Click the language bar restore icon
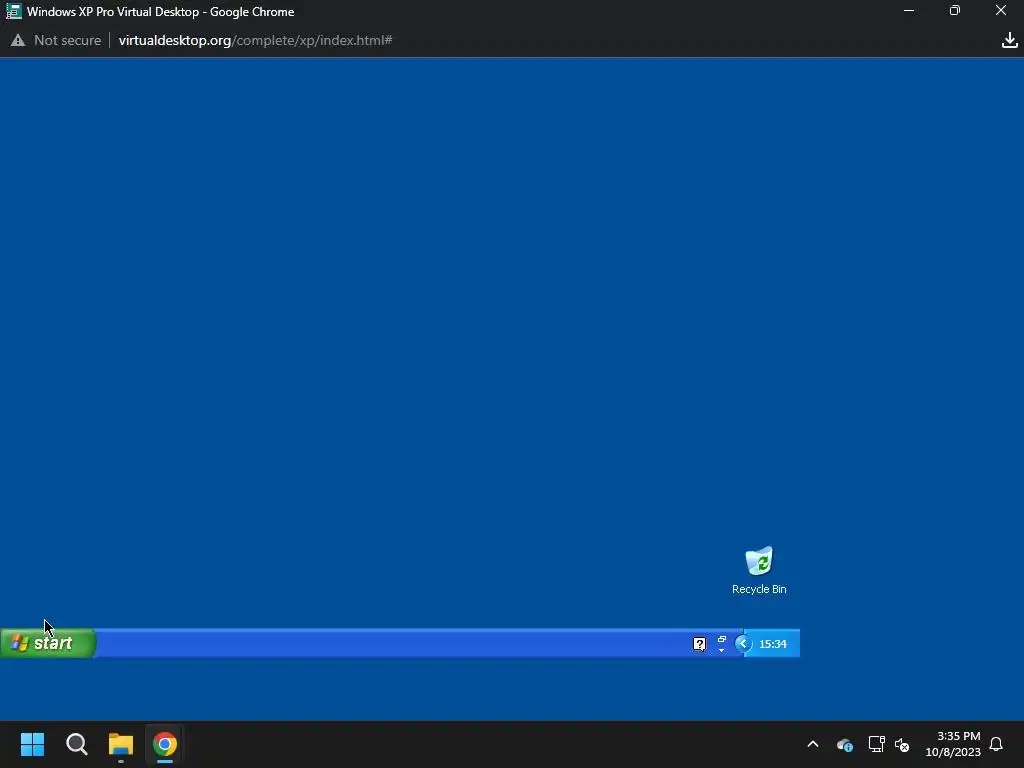This screenshot has width=1024, height=768. click(x=722, y=639)
